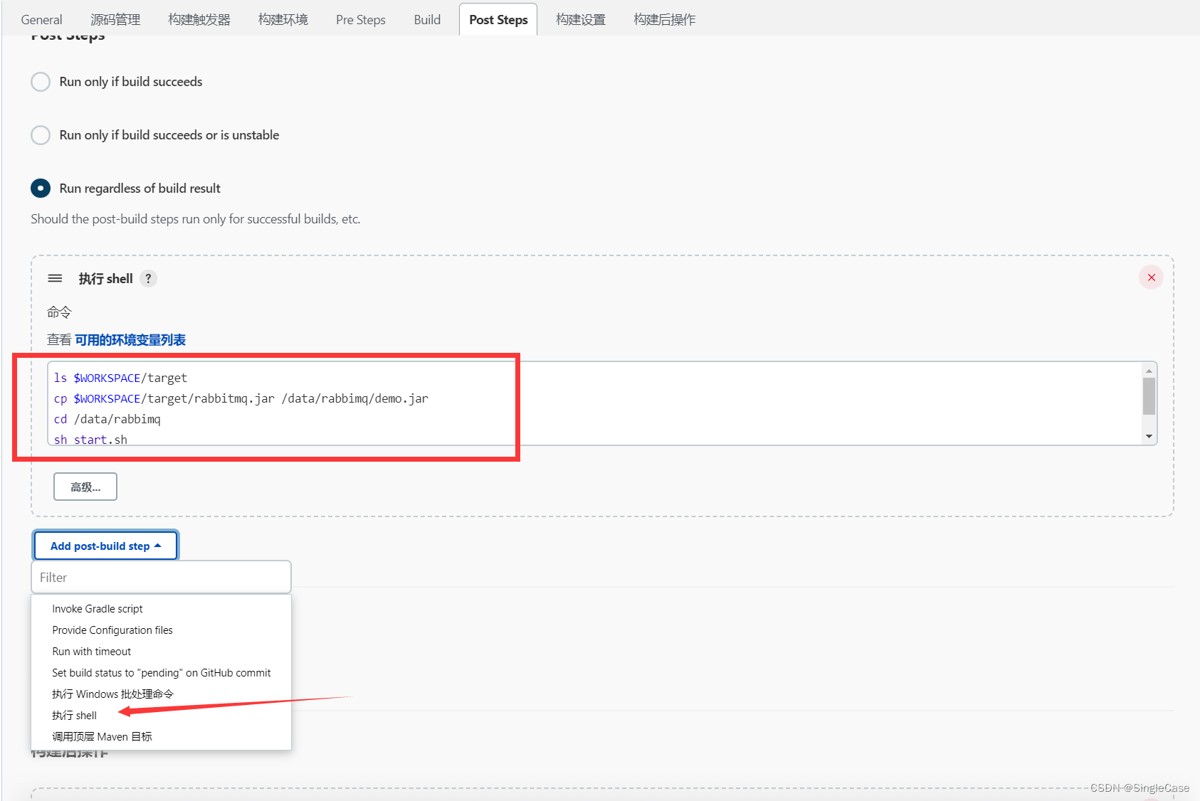Switch to the Pre Steps tab
The width and height of the screenshot is (1200, 801).
click(360, 20)
